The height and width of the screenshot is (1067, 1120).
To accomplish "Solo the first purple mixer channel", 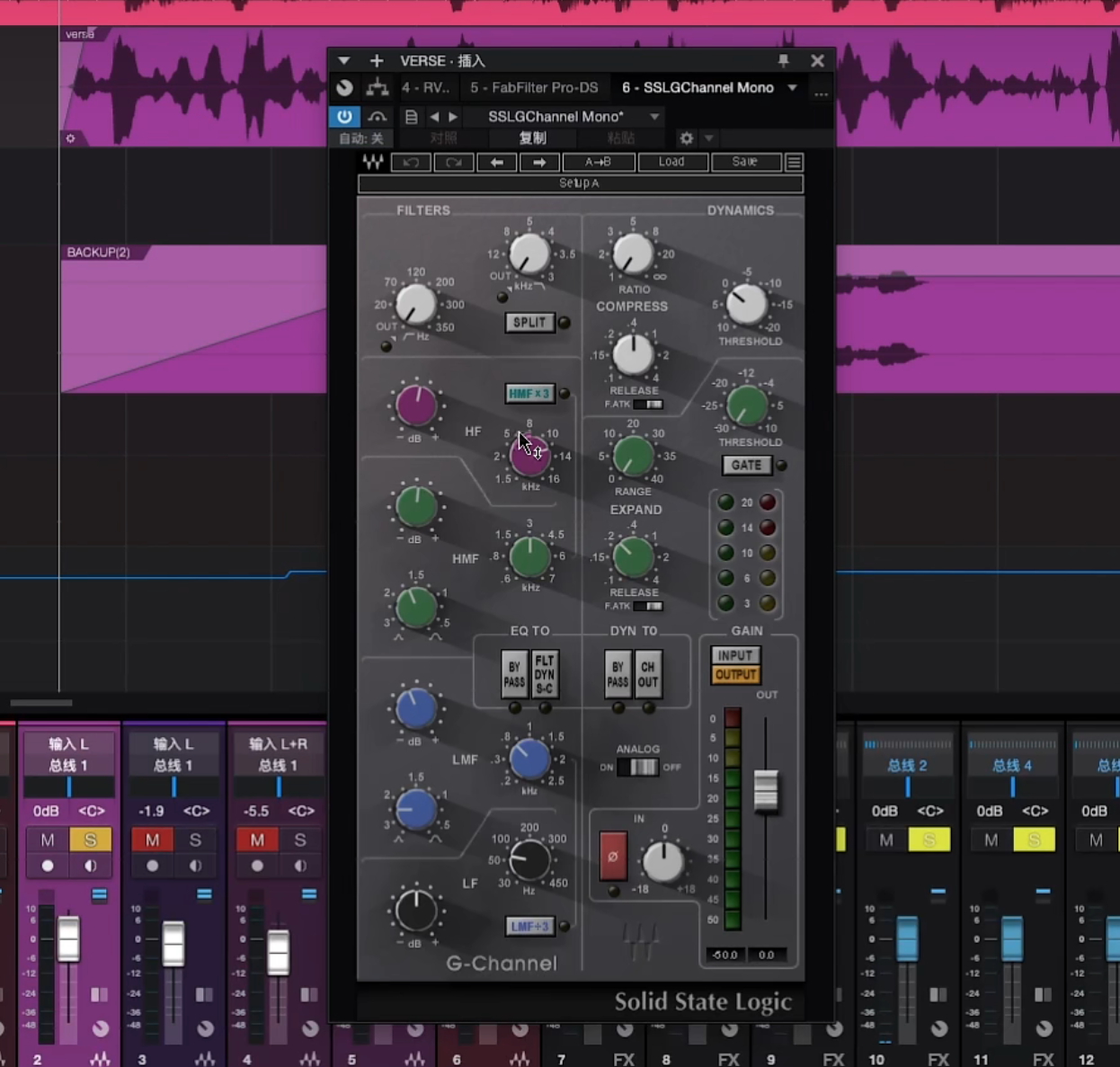I will (x=90, y=840).
